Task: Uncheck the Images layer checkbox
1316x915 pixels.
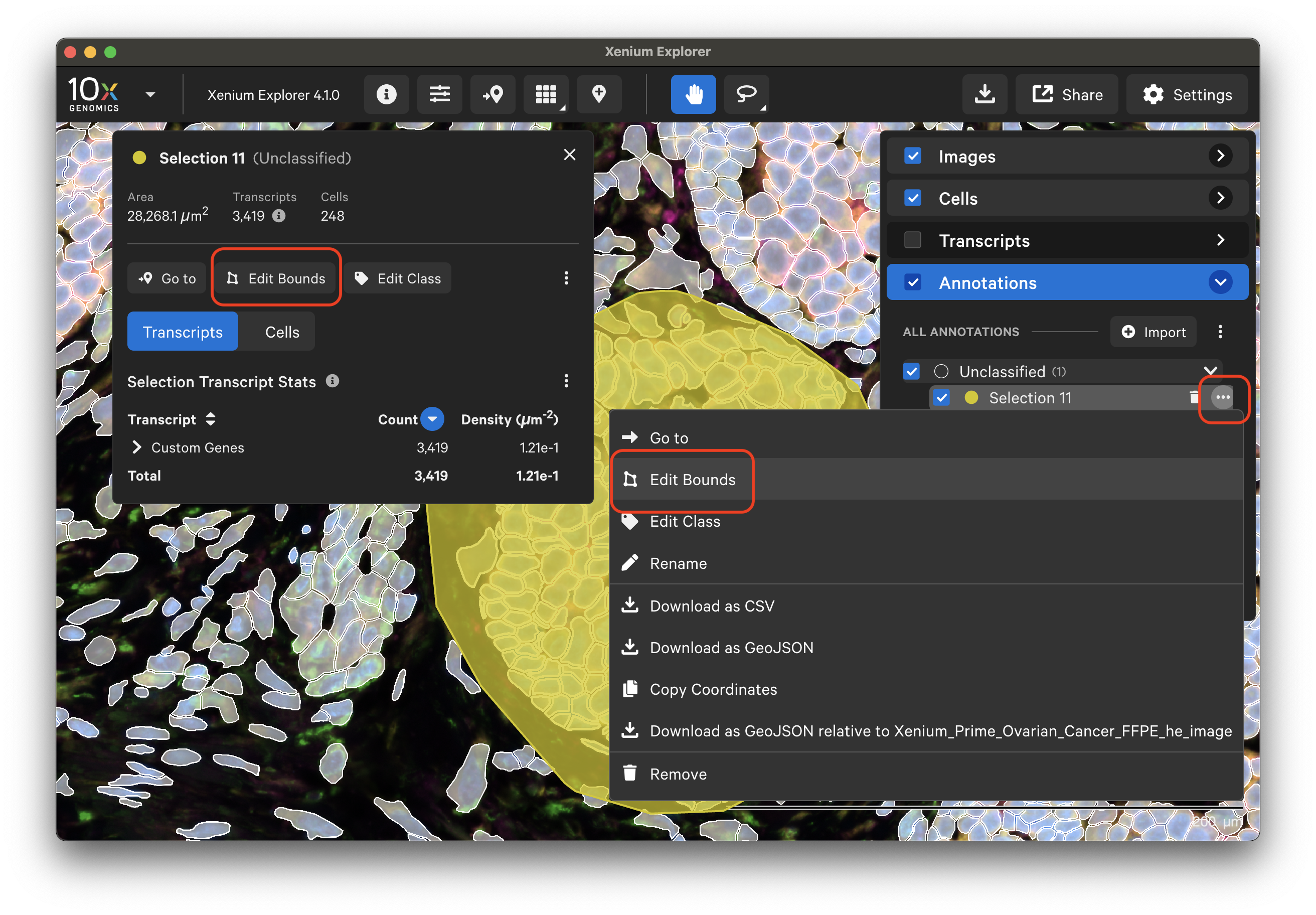Action: pos(912,156)
